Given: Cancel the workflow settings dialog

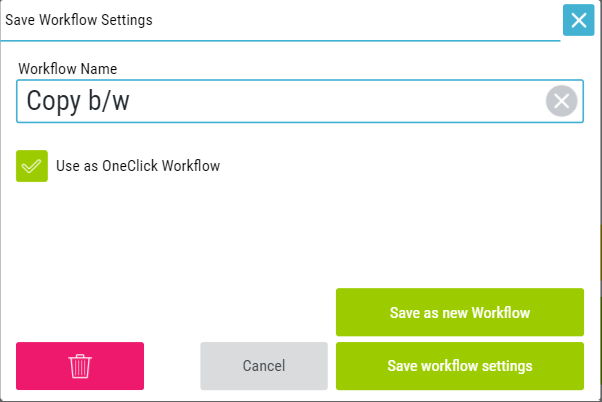Looking at the screenshot, I should 264,365.
